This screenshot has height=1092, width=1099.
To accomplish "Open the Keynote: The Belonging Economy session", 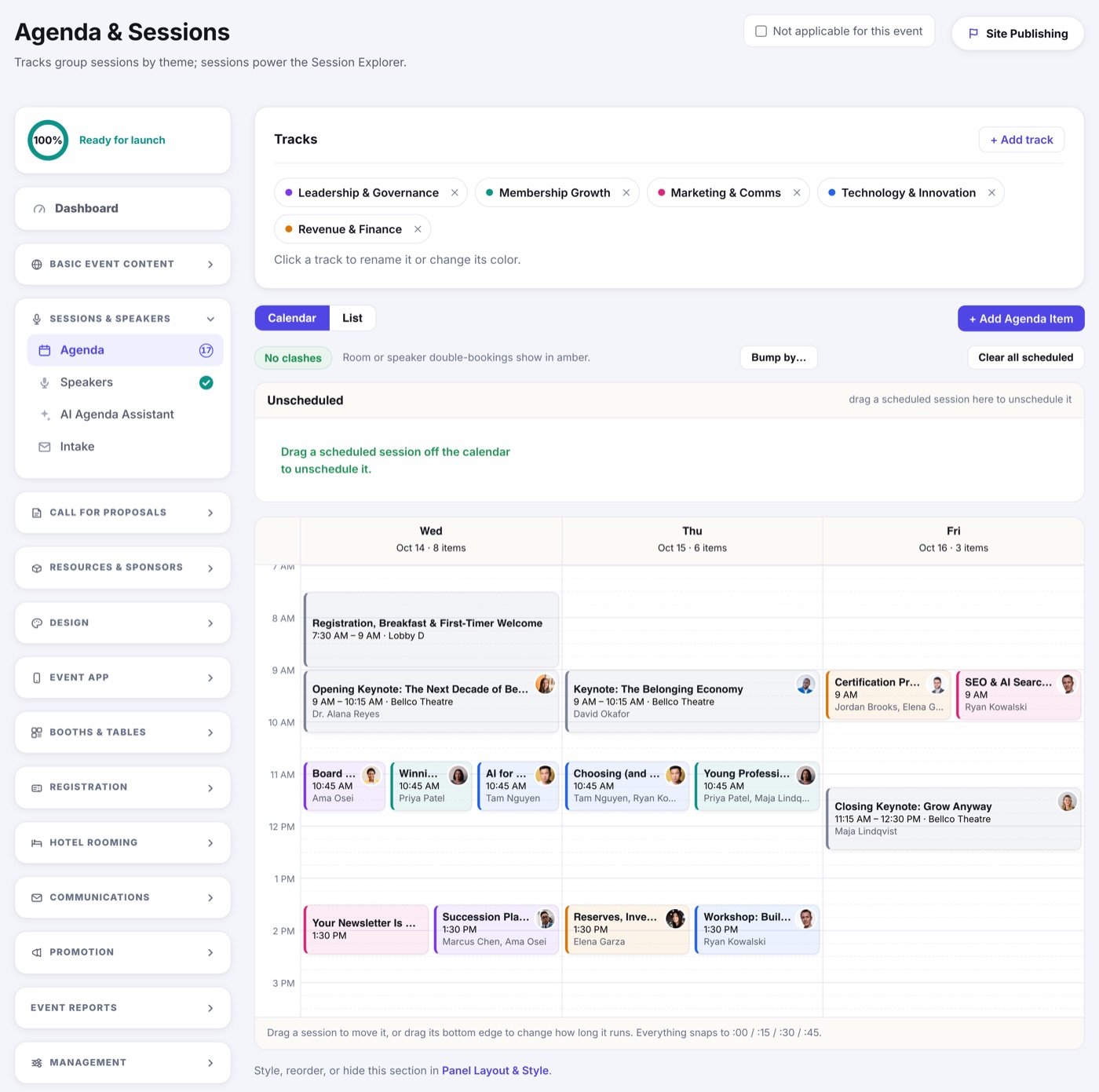I will pos(692,701).
